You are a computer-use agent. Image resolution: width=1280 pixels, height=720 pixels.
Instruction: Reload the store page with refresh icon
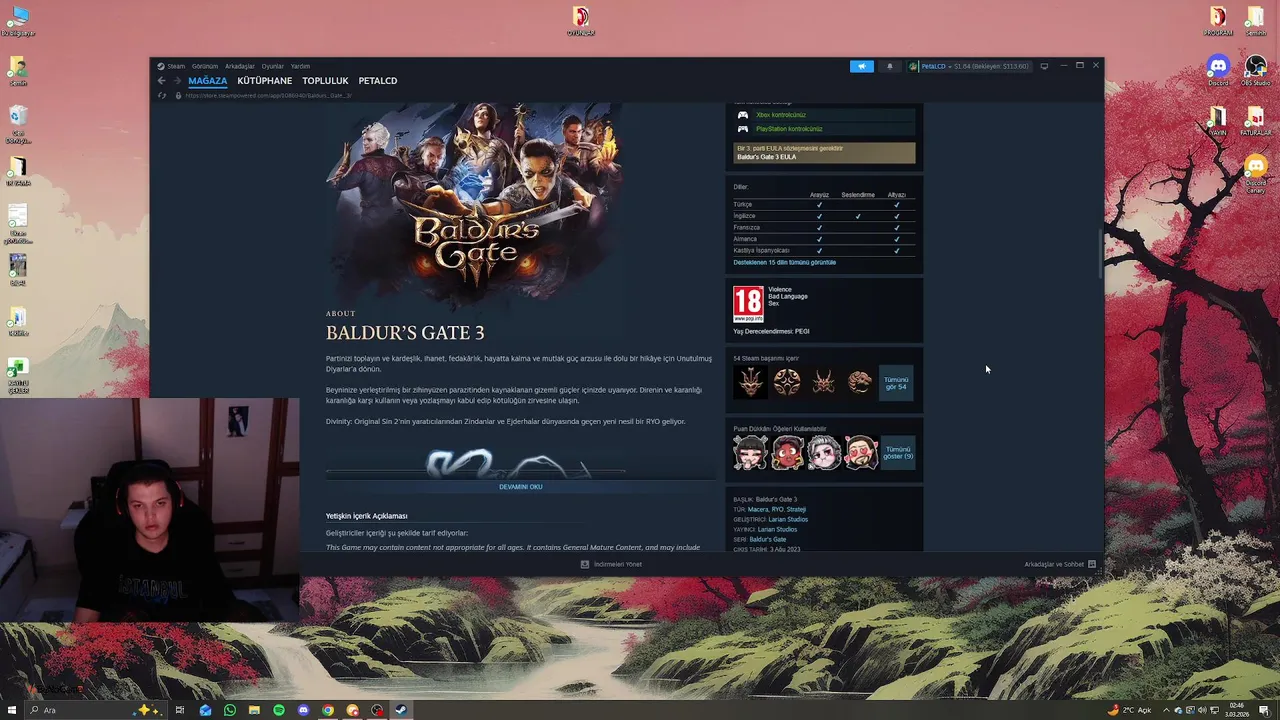pyautogui.click(x=162, y=95)
